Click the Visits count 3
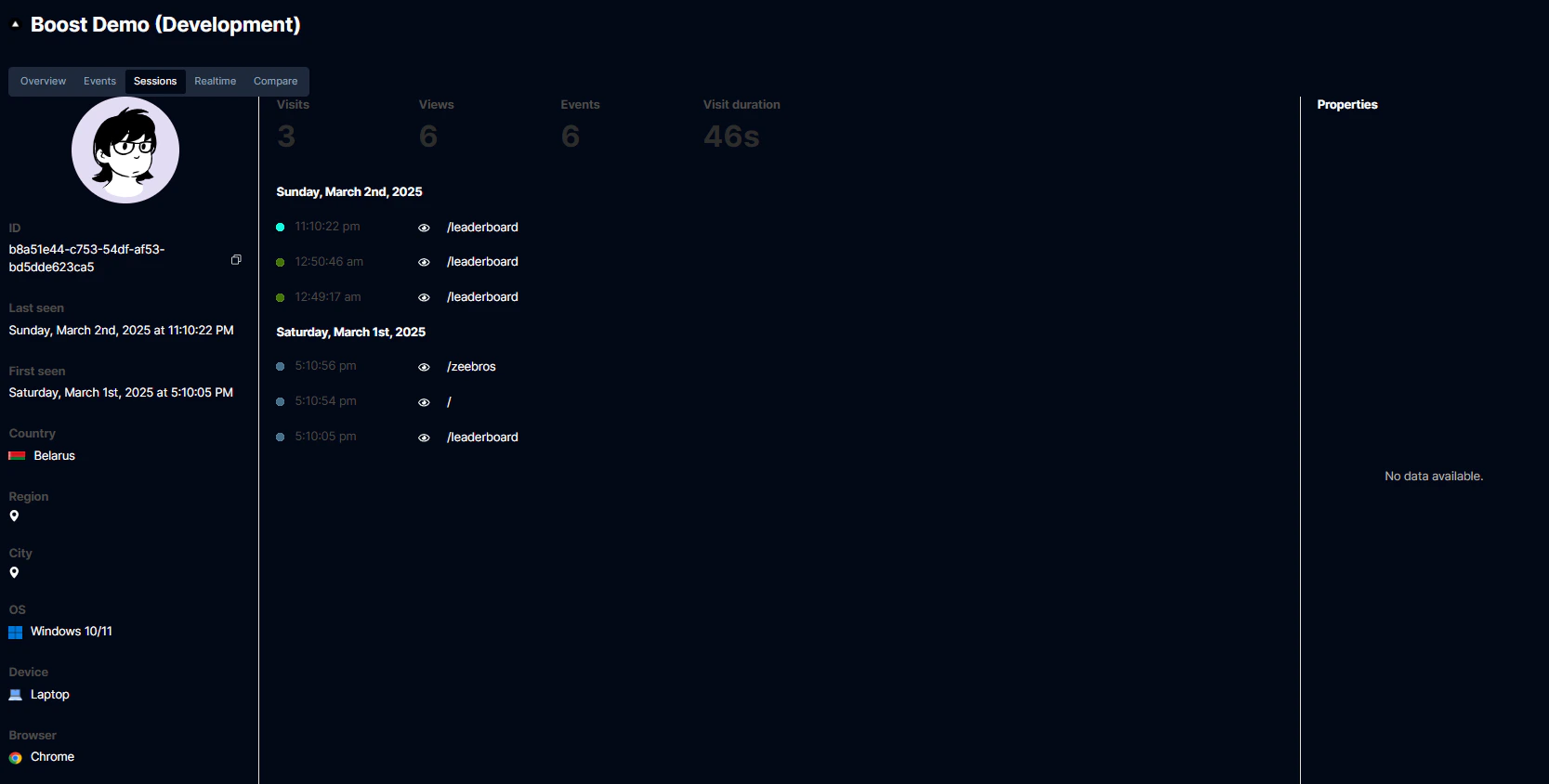 (x=286, y=137)
